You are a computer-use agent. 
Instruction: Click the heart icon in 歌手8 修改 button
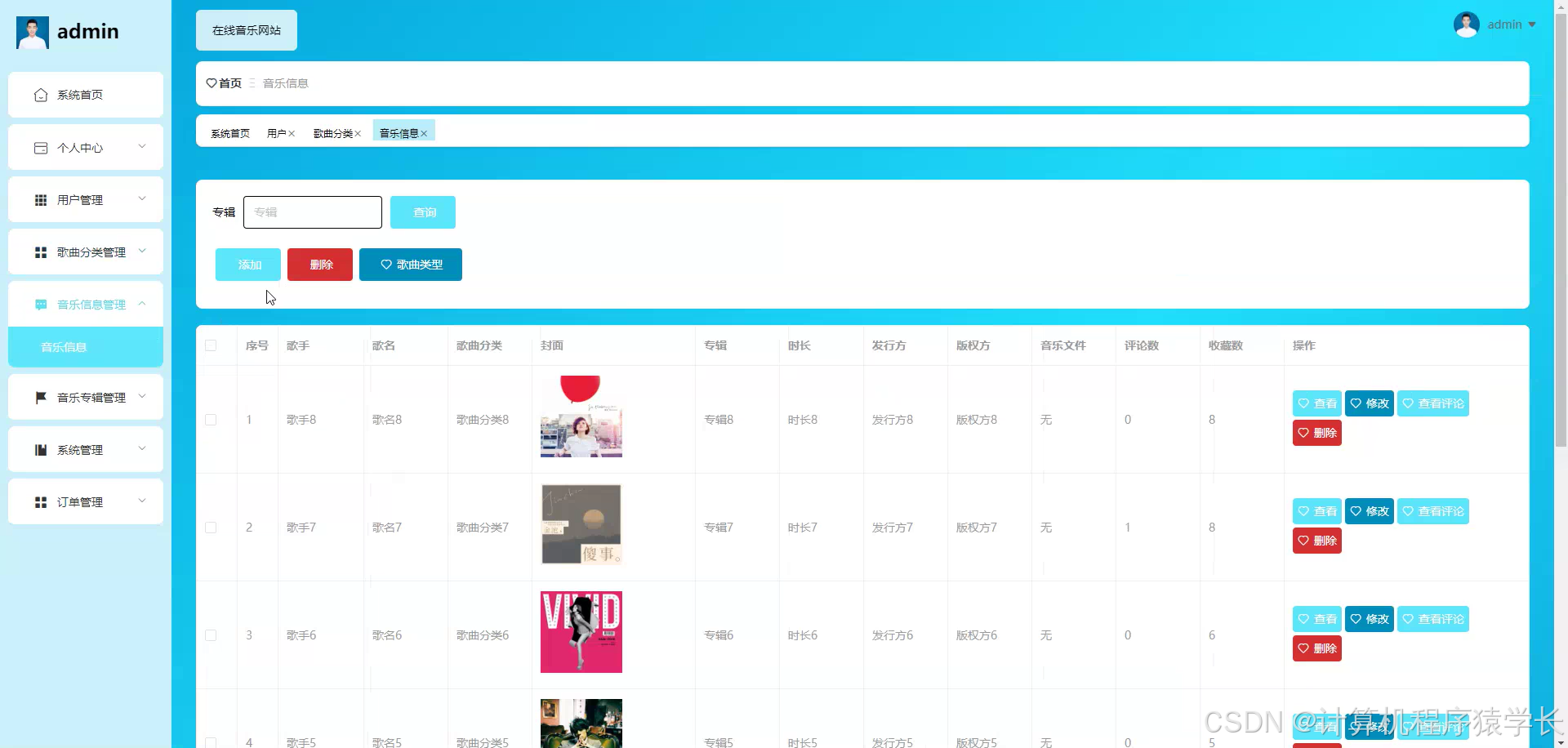1356,403
